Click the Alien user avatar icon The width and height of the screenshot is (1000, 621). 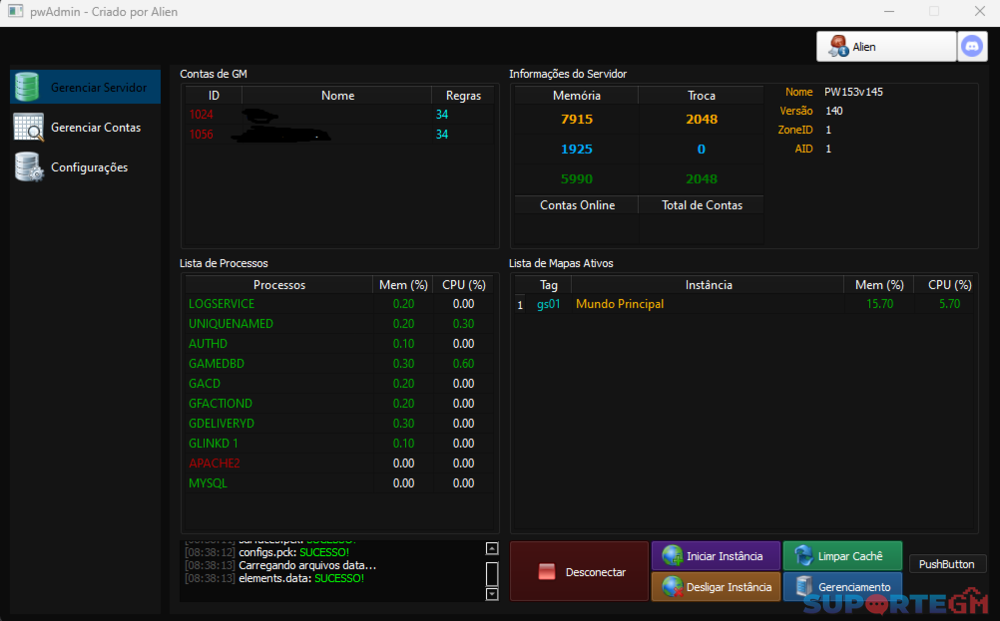point(838,46)
